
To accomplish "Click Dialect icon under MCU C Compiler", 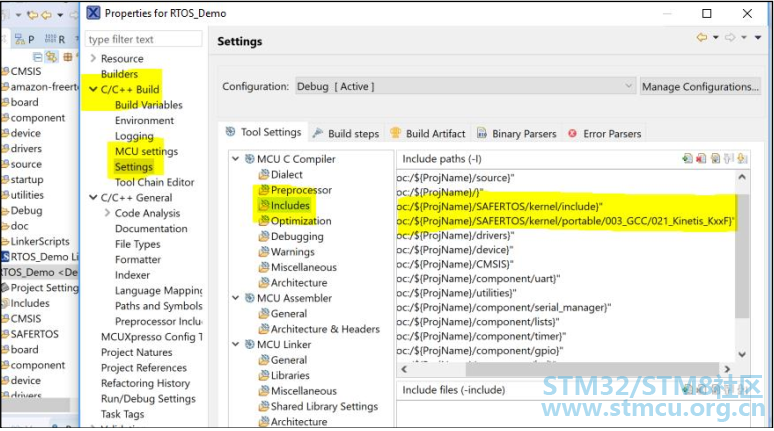I will 264,175.
